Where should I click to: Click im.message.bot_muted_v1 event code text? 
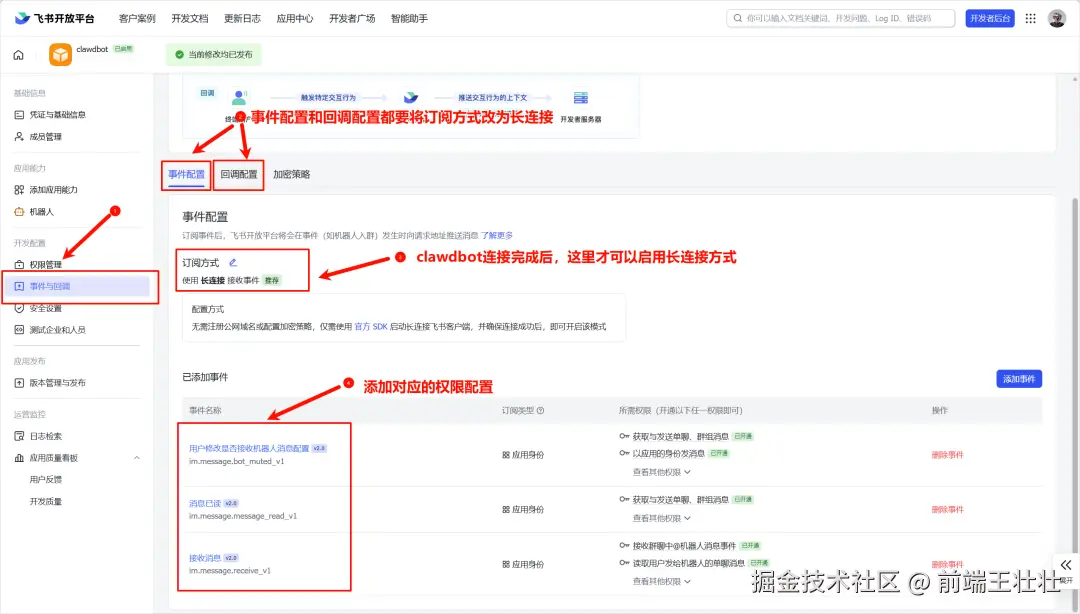pos(236,462)
